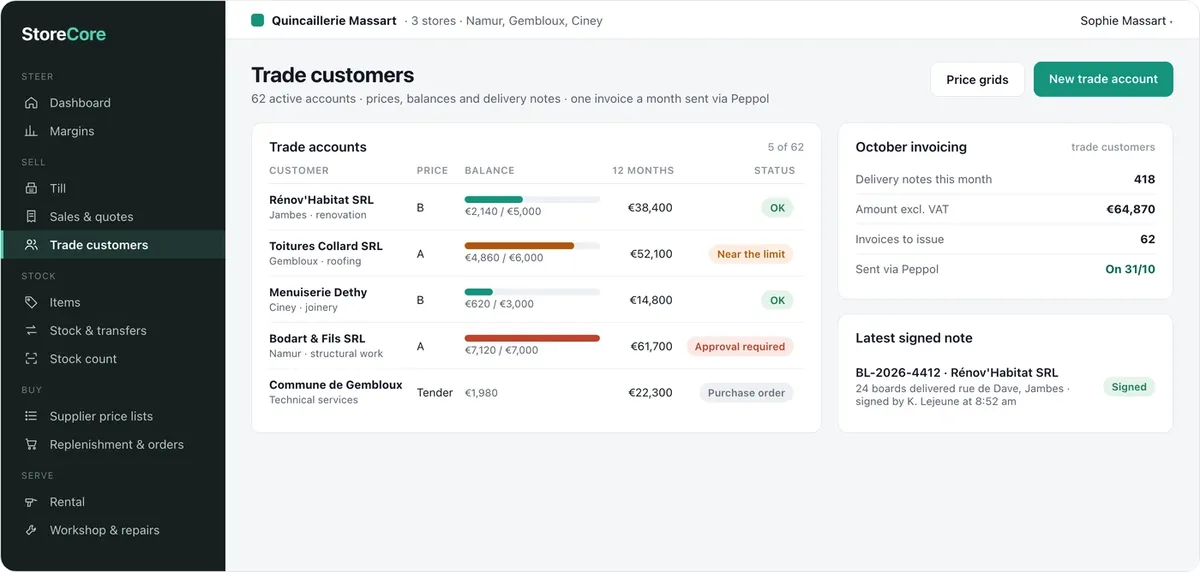Viewport: 1200px width, 572px height.
Task: Open the Dashboard menu item
Action: tap(112, 103)
